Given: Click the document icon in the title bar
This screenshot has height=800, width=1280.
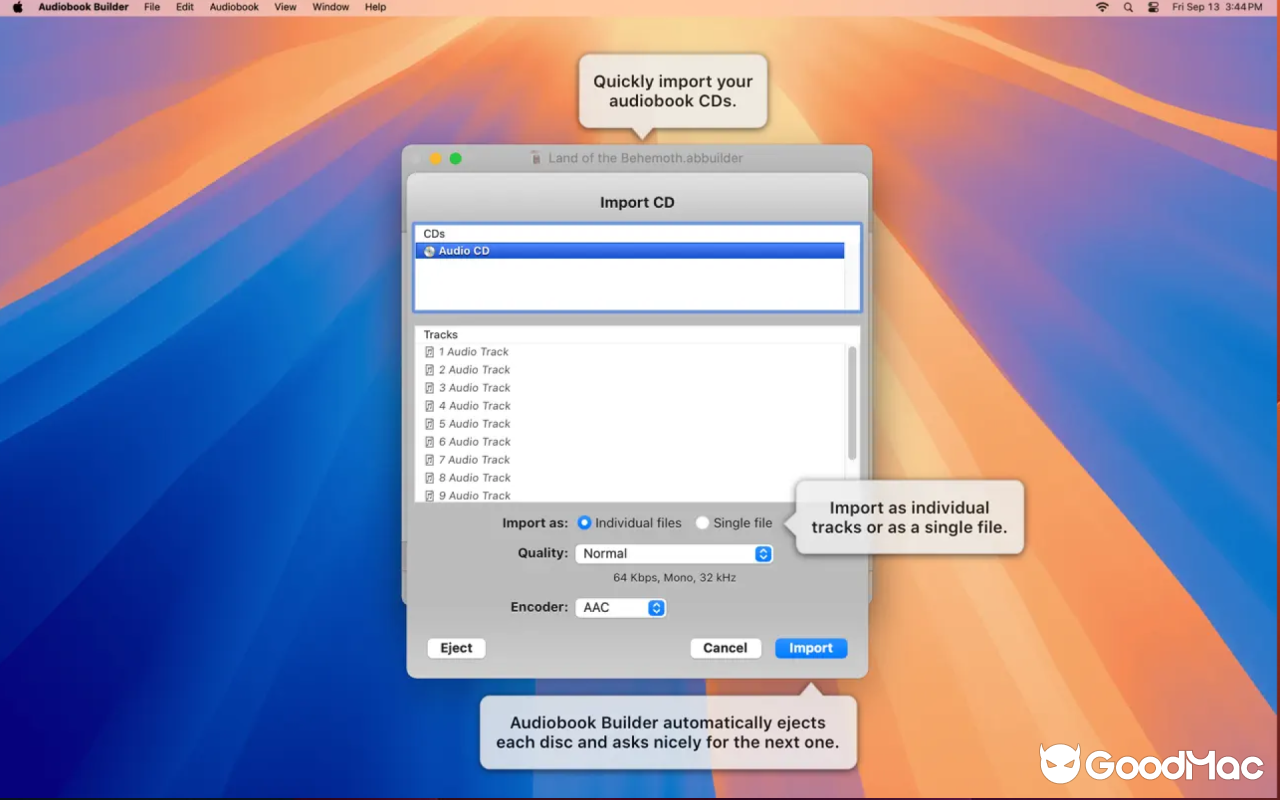Looking at the screenshot, I should point(535,157).
